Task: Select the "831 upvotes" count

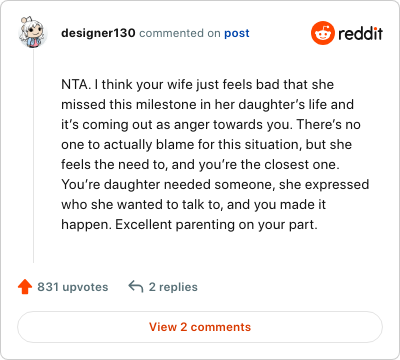Action: click(73, 287)
